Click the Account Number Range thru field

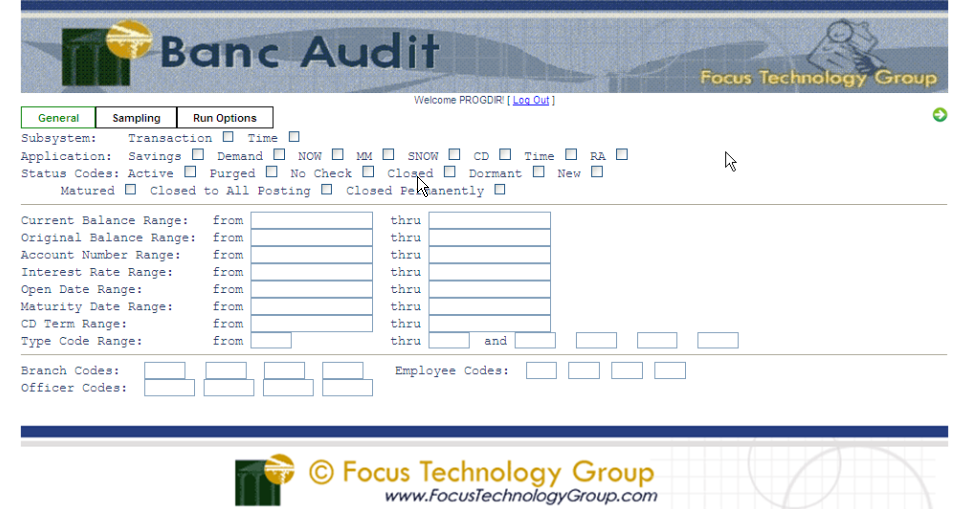(489, 254)
